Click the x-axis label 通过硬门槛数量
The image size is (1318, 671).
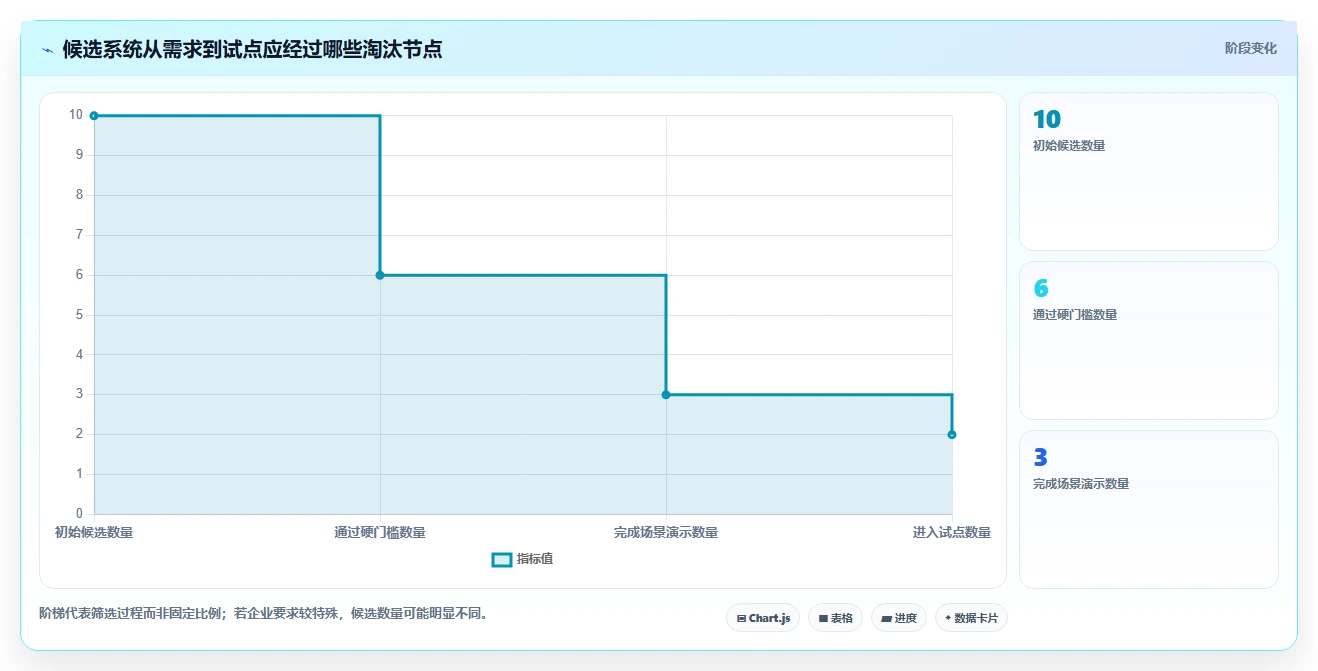click(380, 532)
